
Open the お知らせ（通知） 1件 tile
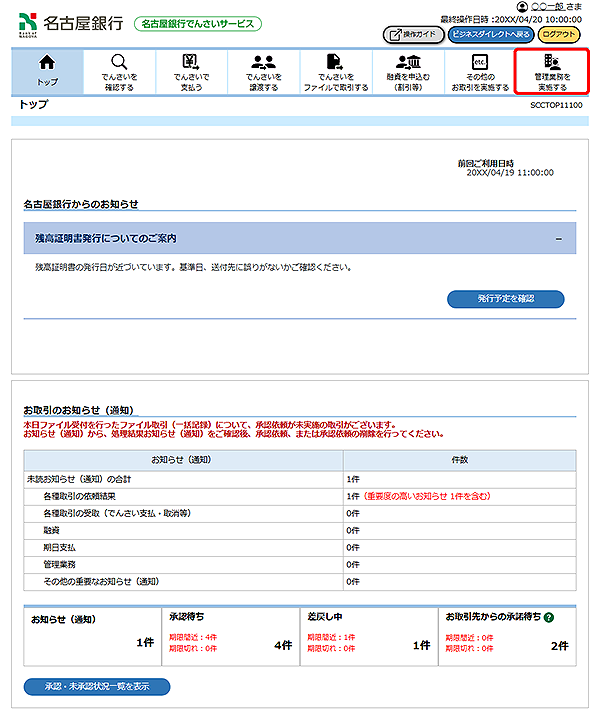(91, 634)
